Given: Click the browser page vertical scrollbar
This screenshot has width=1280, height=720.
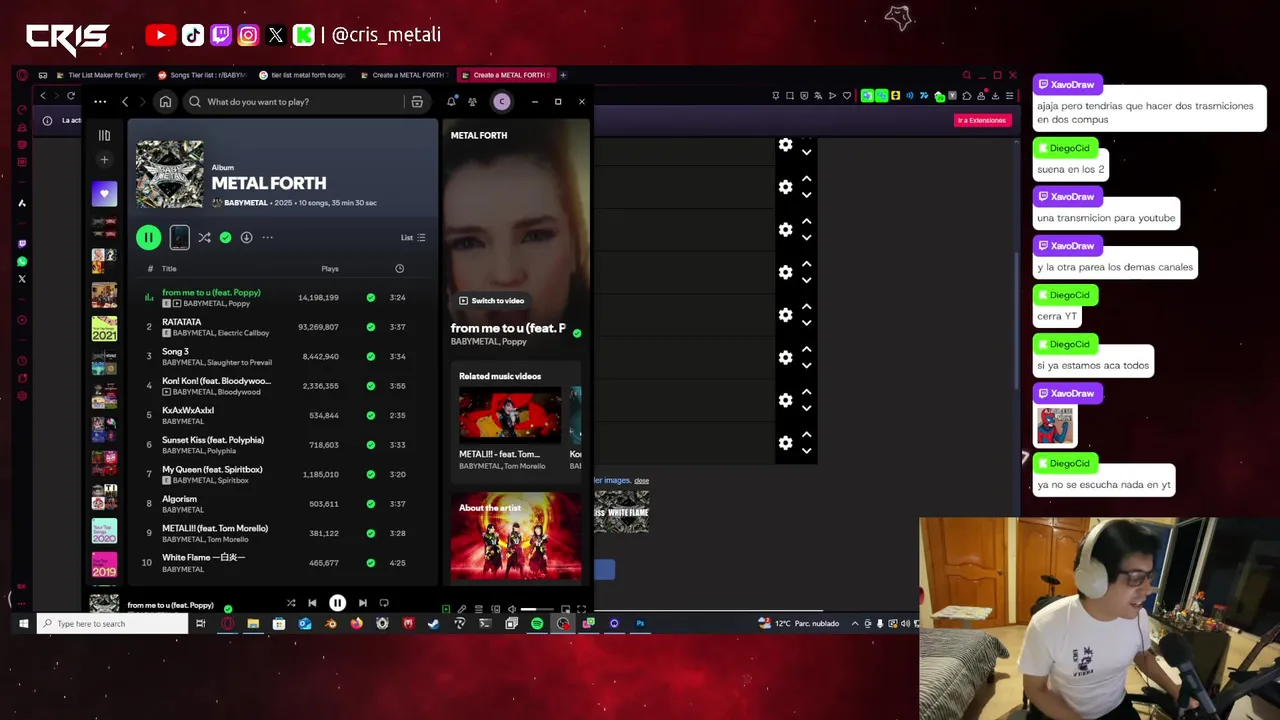Looking at the screenshot, I should pyautogui.click(x=1016, y=320).
